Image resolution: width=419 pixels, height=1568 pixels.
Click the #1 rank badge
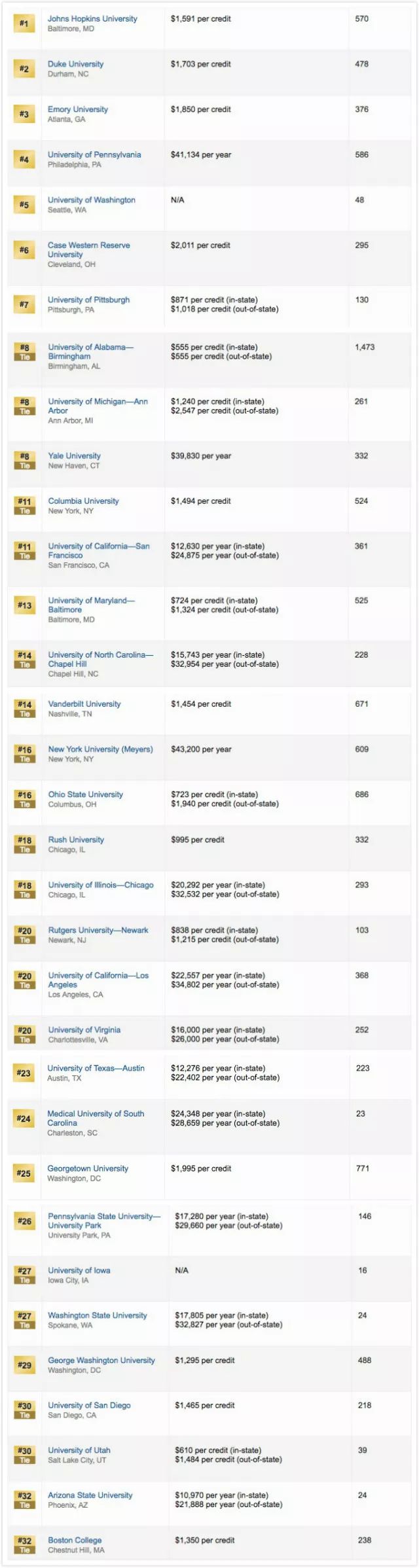tap(24, 24)
